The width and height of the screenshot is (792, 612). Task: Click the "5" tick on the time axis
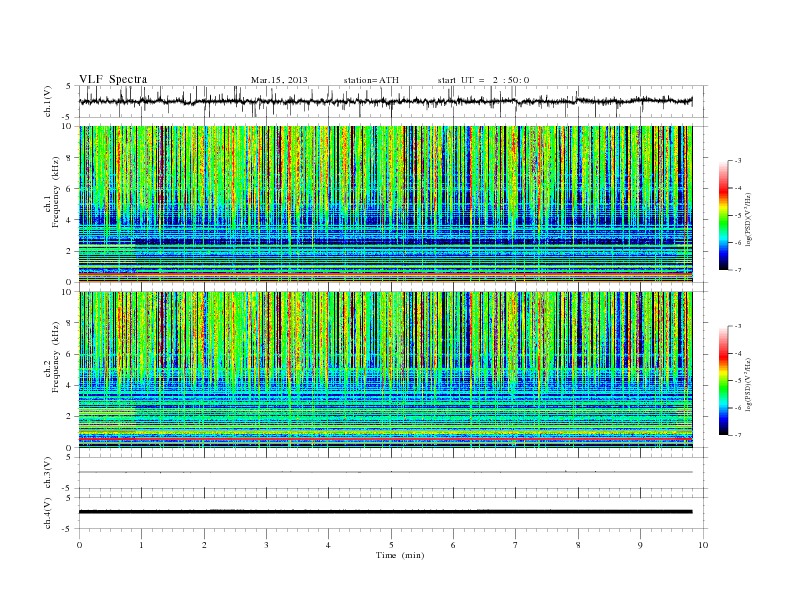tap(391, 545)
